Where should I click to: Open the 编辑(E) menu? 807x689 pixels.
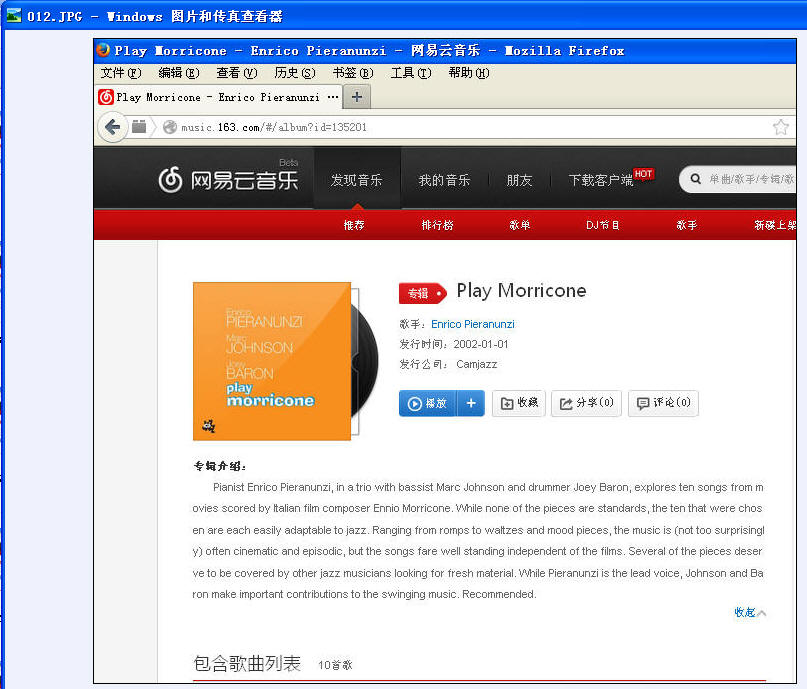(x=179, y=73)
